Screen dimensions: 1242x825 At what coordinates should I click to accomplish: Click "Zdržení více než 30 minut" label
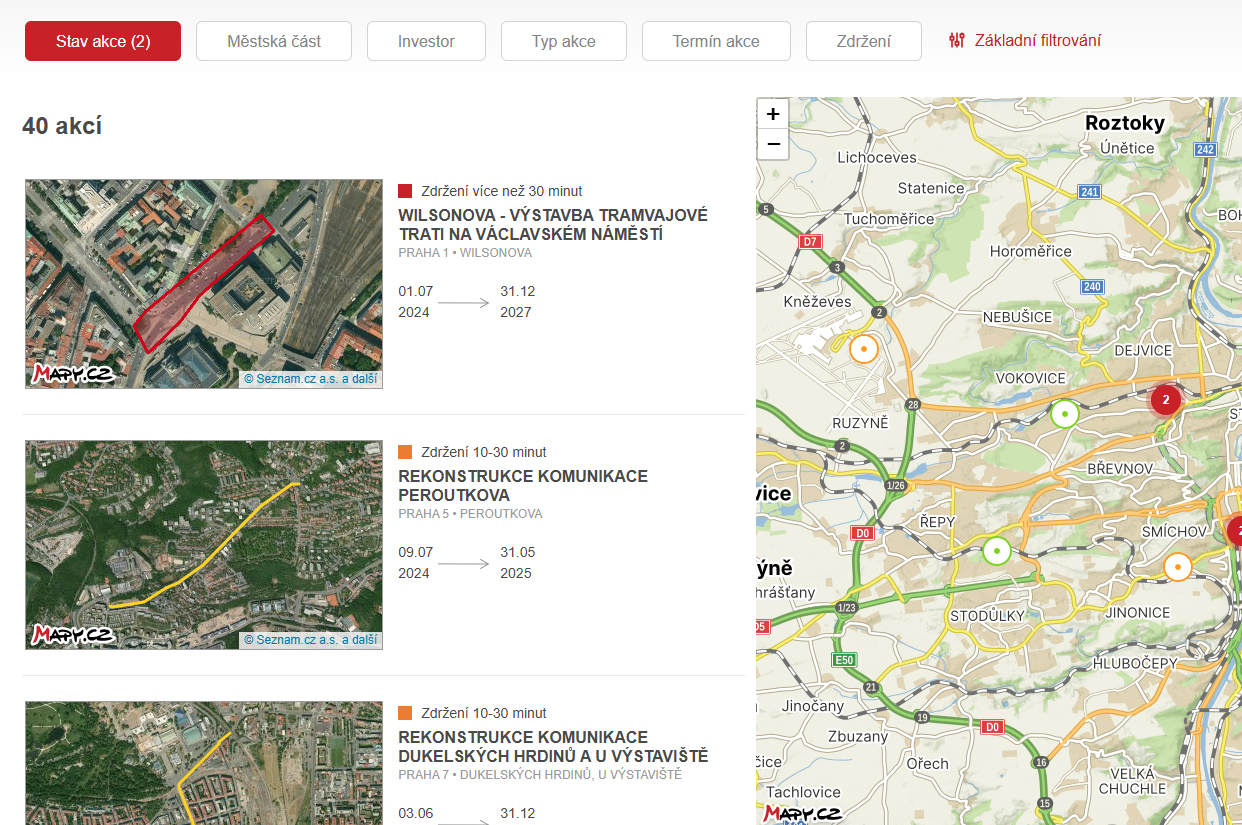click(x=502, y=191)
